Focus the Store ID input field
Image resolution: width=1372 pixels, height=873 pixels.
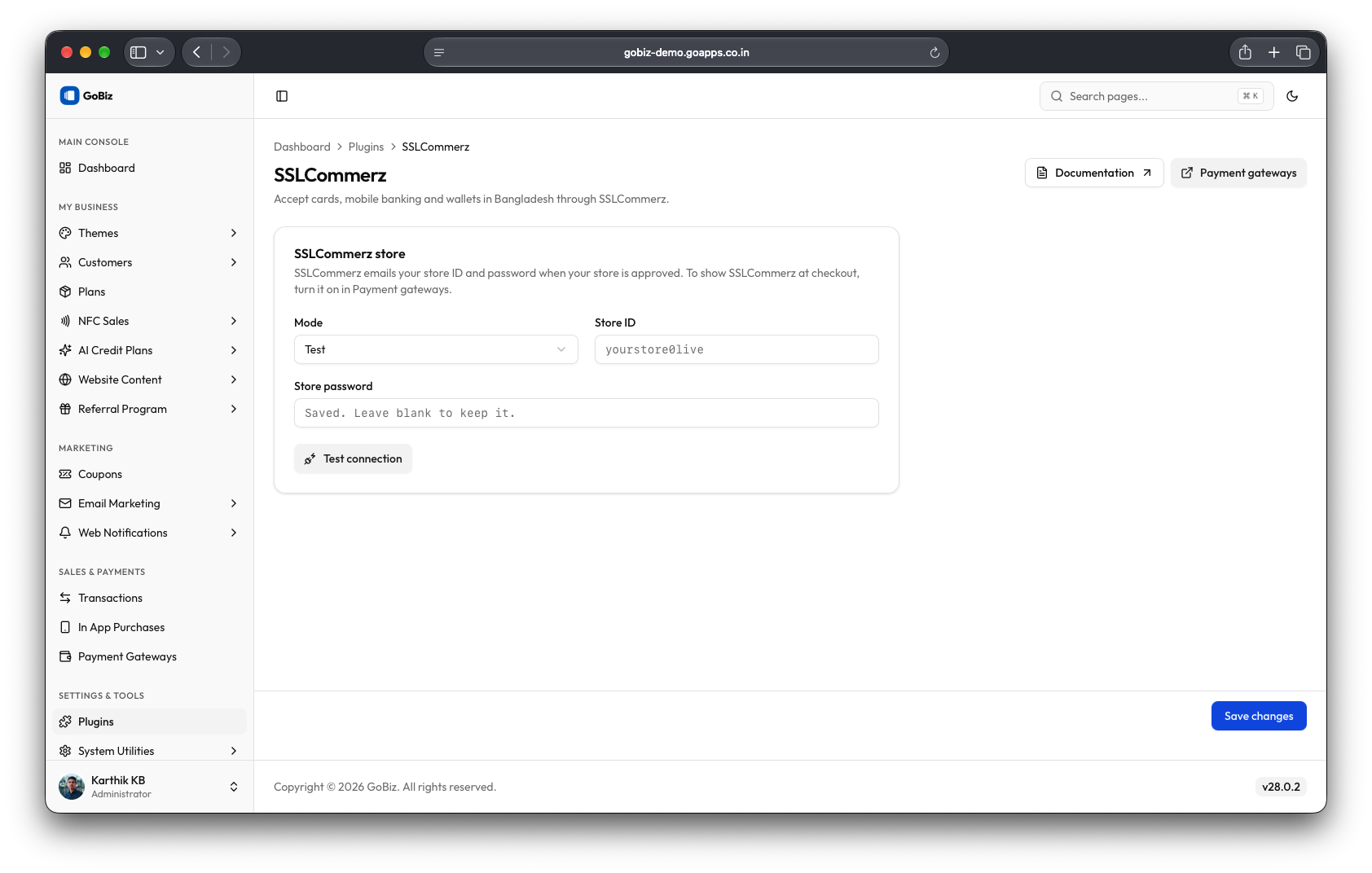pyautogui.click(x=737, y=349)
